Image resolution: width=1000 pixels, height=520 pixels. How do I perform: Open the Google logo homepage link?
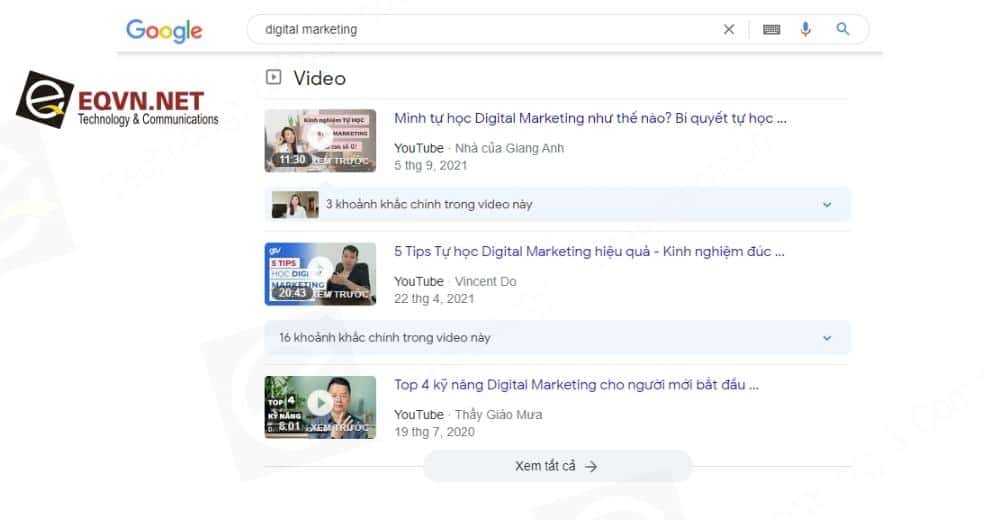pyautogui.click(x=164, y=30)
